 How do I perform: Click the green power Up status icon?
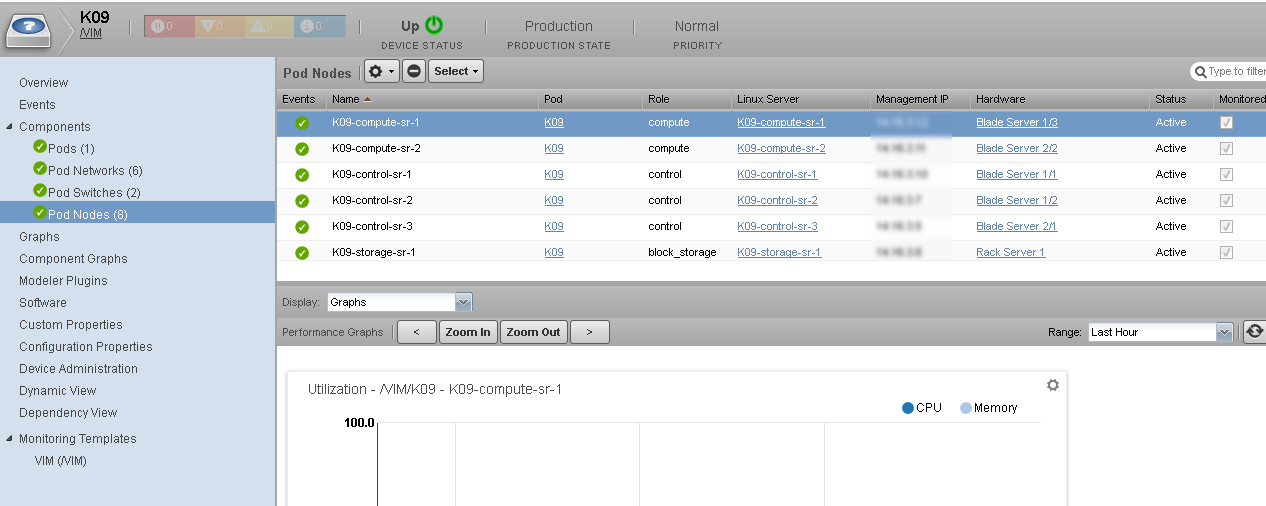tap(434, 26)
